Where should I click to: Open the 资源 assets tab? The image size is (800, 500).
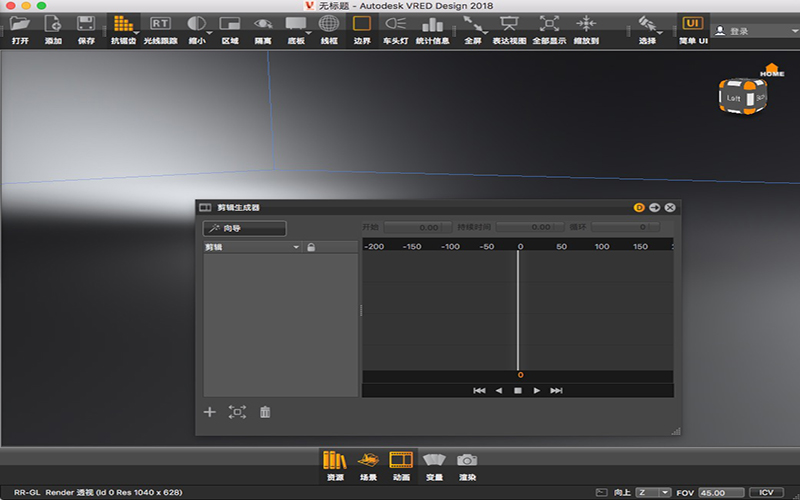click(x=335, y=466)
